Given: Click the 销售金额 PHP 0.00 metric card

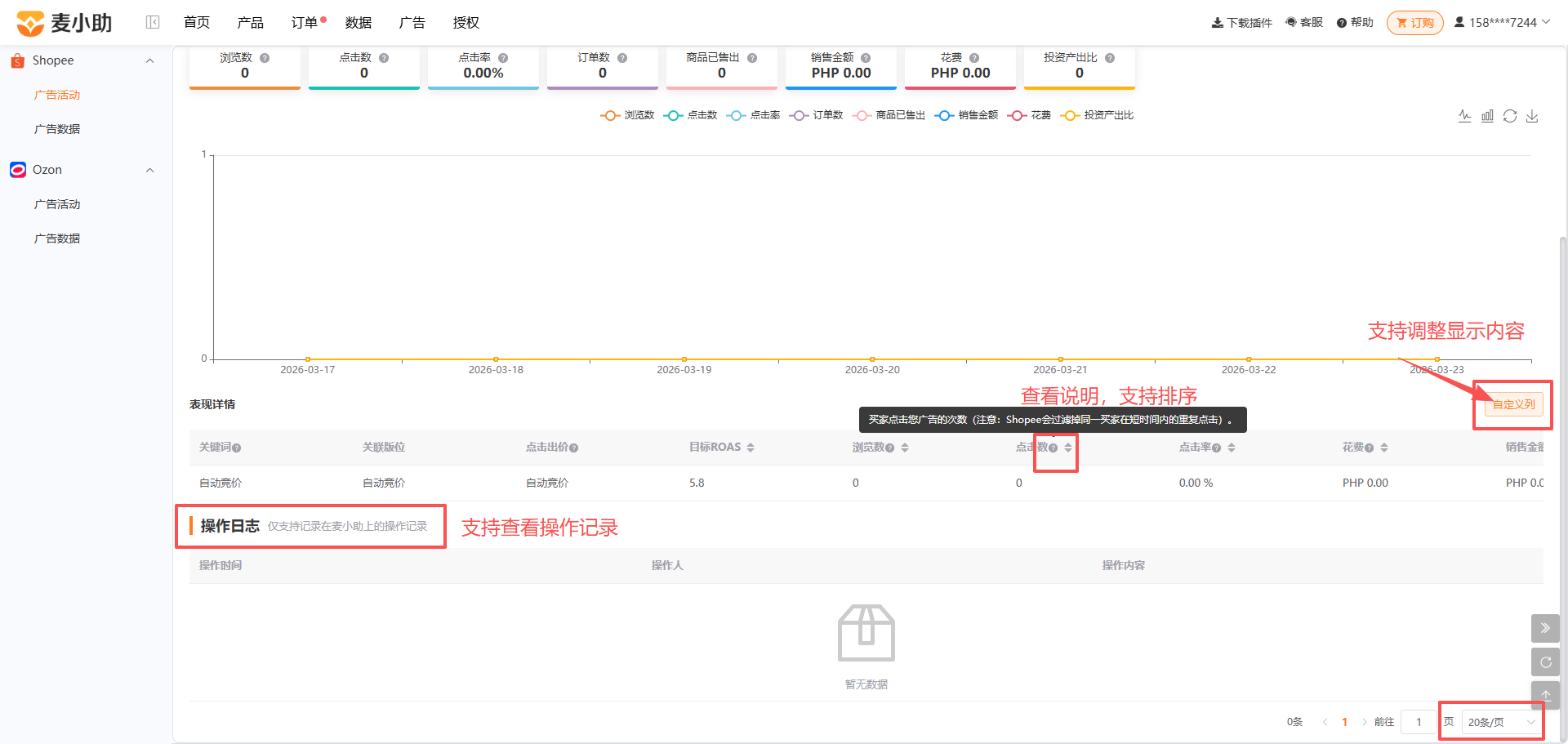Looking at the screenshot, I should [x=841, y=67].
